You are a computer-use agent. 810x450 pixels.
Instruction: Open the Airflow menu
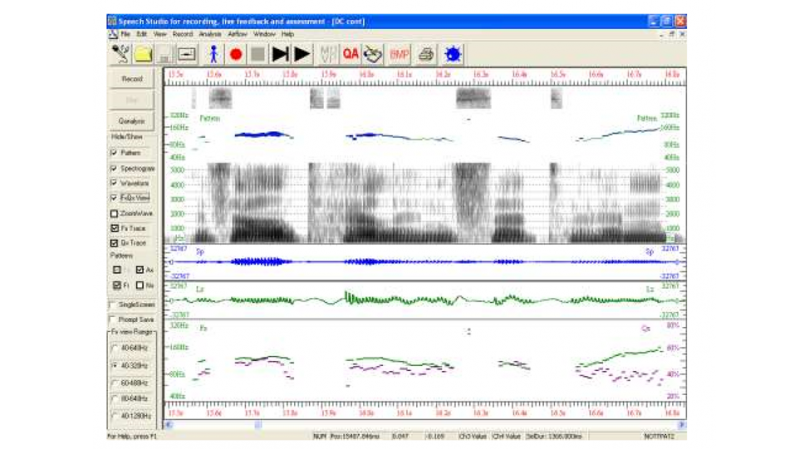(237, 34)
